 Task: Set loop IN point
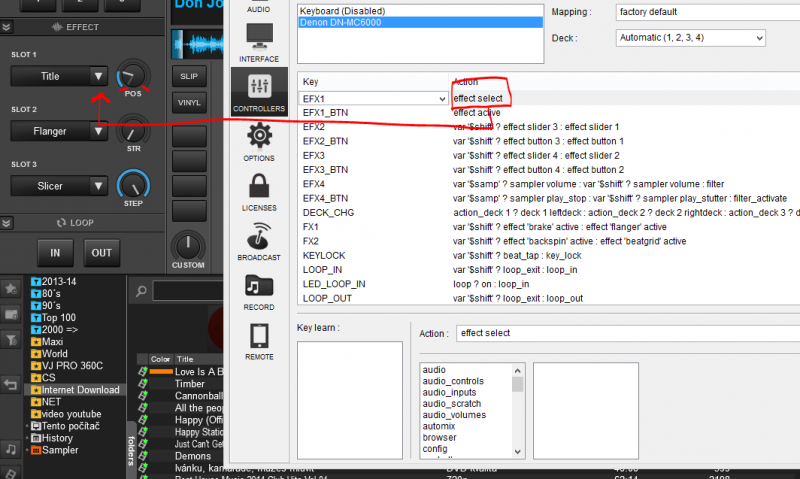click(x=55, y=253)
